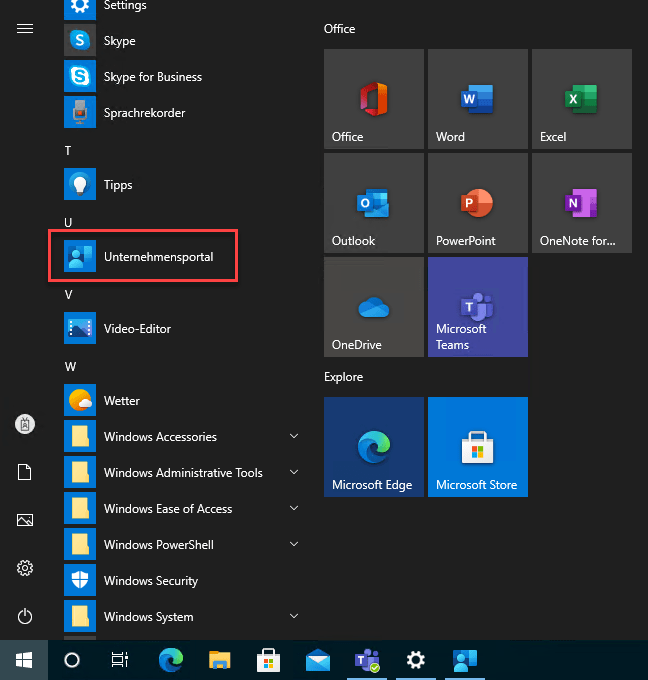The height and width of the screenshot is (680, 648).
Task: Open the Word tile
Action: pos(477,99)
